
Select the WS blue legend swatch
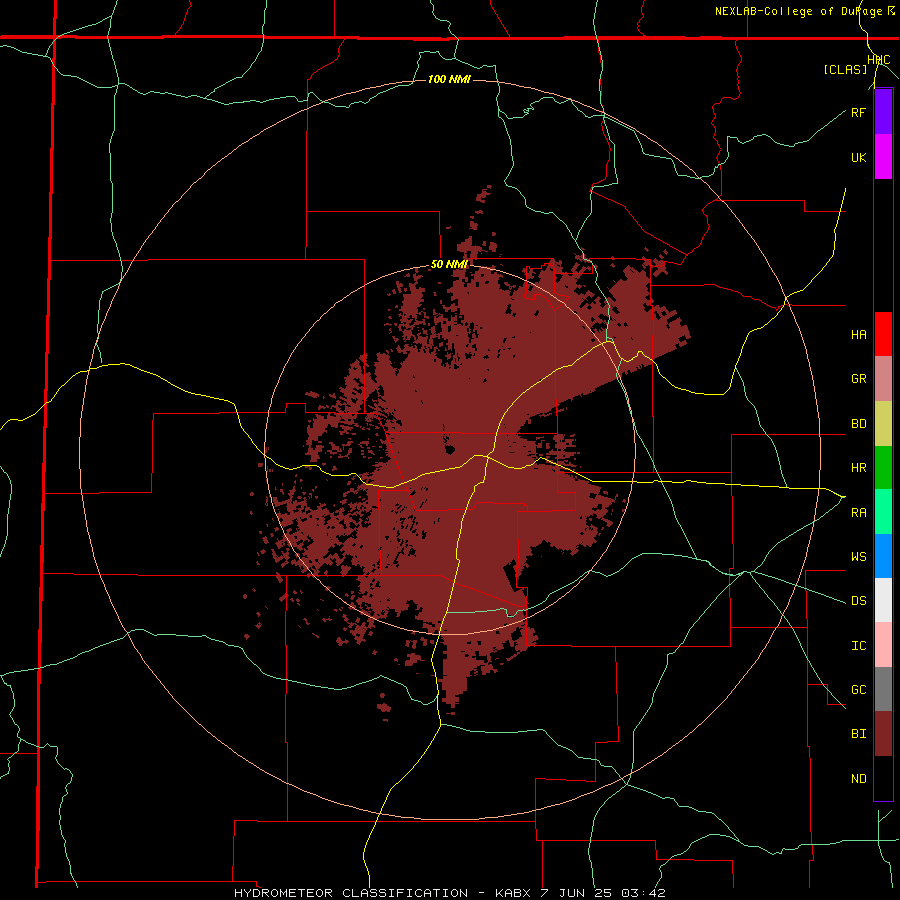tap(883, 556)
